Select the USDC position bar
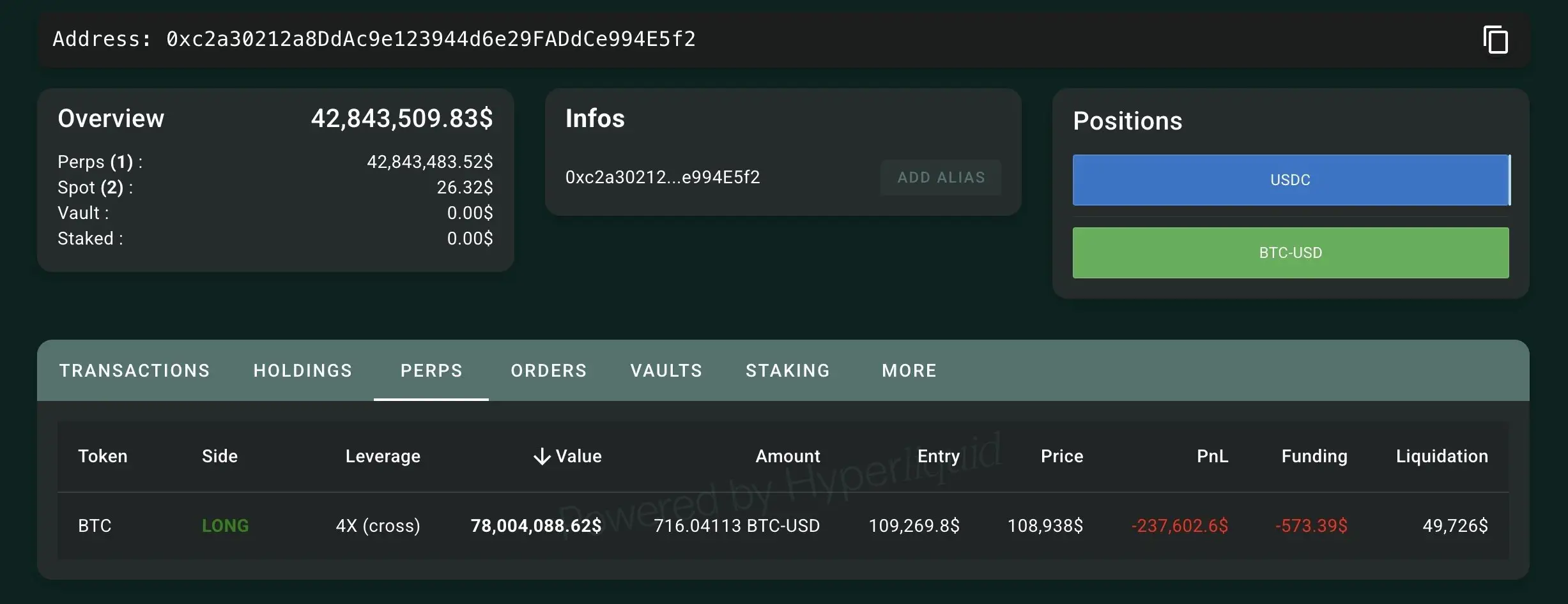Image resolution: width=1568 pixels, height=604 pixels. click(1291, 180)
